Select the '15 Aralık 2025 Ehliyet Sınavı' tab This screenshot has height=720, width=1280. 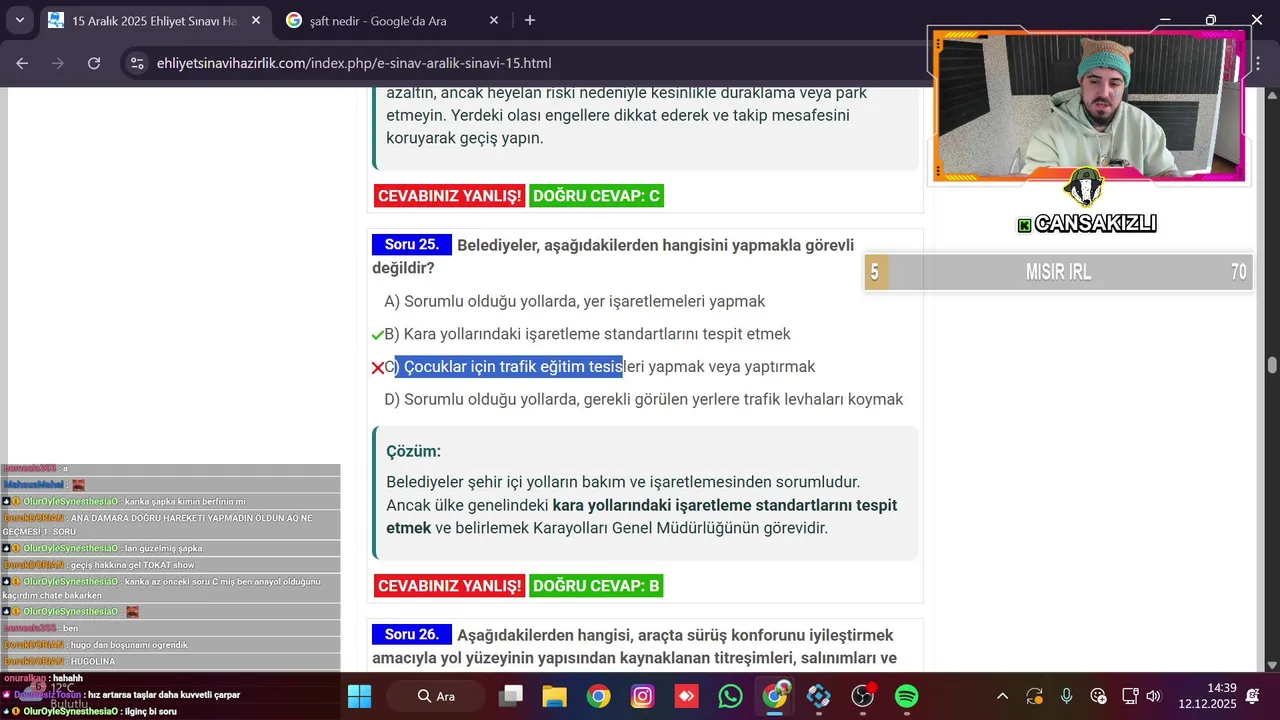click(155, 20)
